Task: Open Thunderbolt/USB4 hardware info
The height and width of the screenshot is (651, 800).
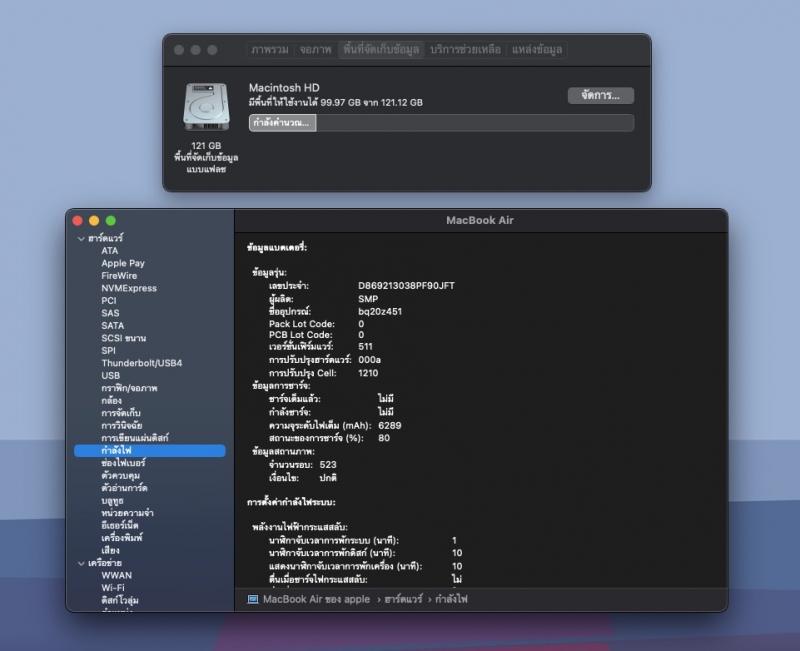Action: 141,363
